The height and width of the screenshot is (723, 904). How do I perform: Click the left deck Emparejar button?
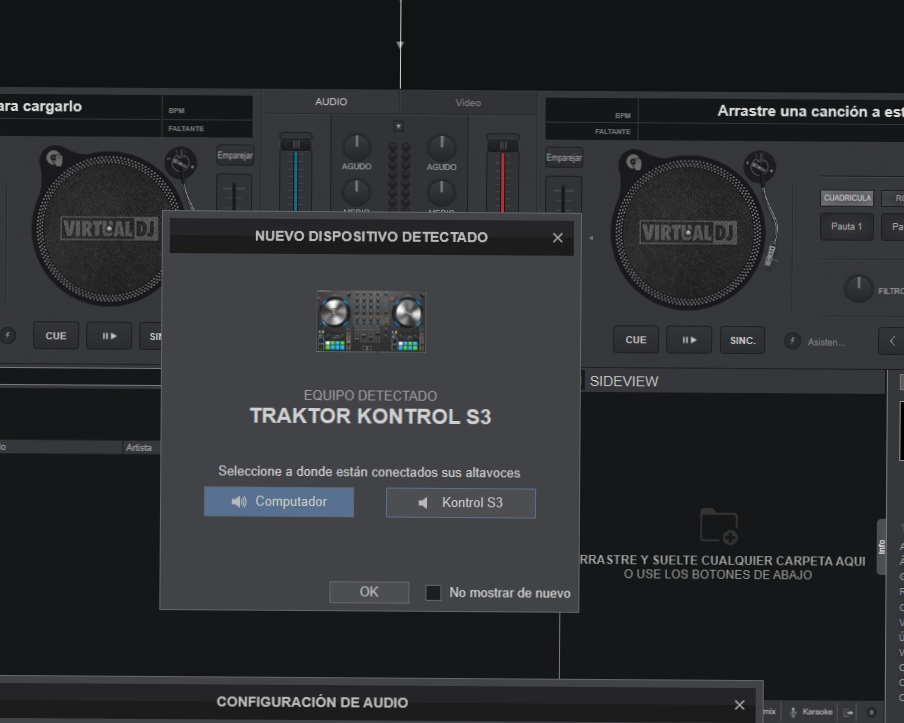pos(235,155)
